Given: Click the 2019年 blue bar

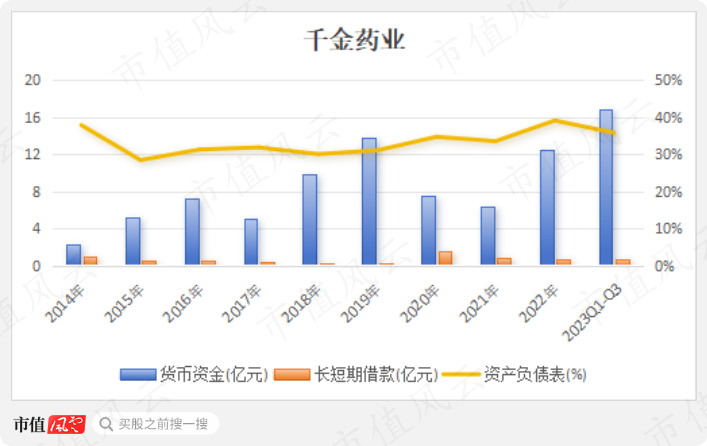Looking at the screenshot, I should pyautogui.click(x=369, y=201).
